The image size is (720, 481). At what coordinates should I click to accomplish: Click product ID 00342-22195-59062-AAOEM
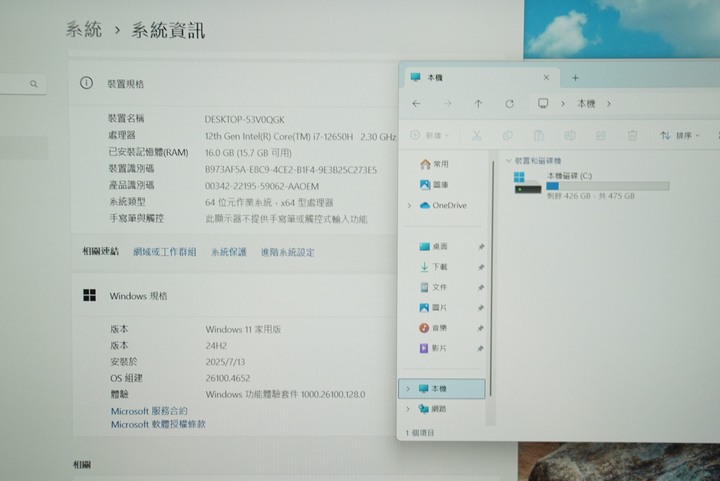[x=262, y=186]
